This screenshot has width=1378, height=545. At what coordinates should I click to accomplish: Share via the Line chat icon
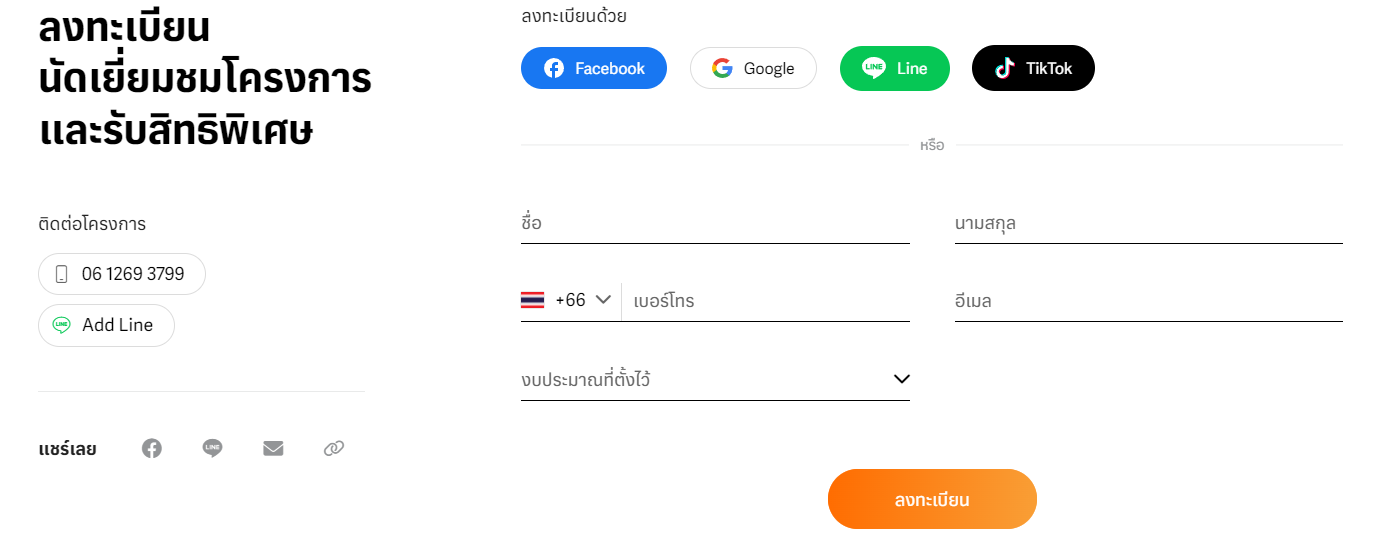point(212,449)
